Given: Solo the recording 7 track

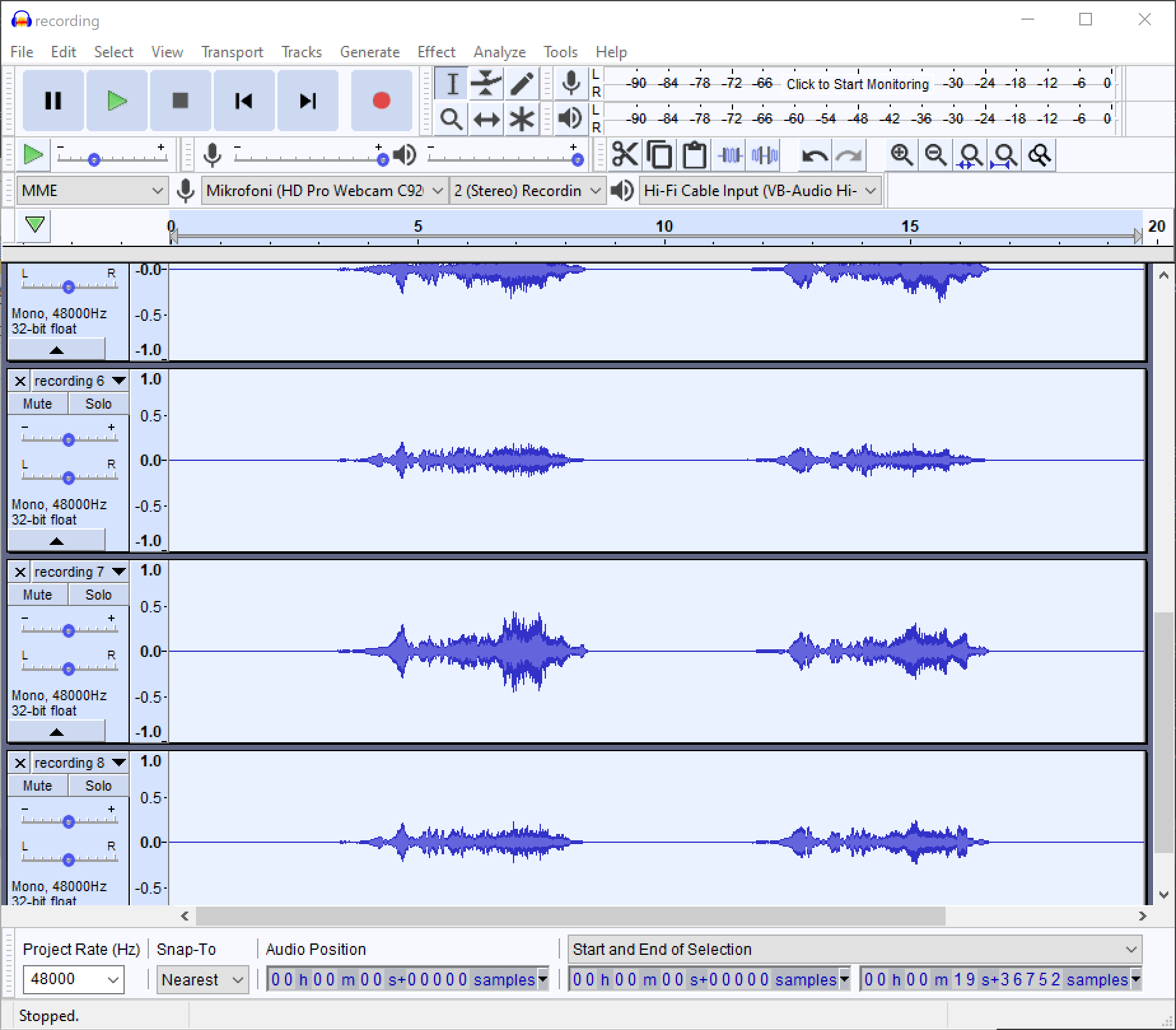Looking at the screenshot, I should click(99, 595).
